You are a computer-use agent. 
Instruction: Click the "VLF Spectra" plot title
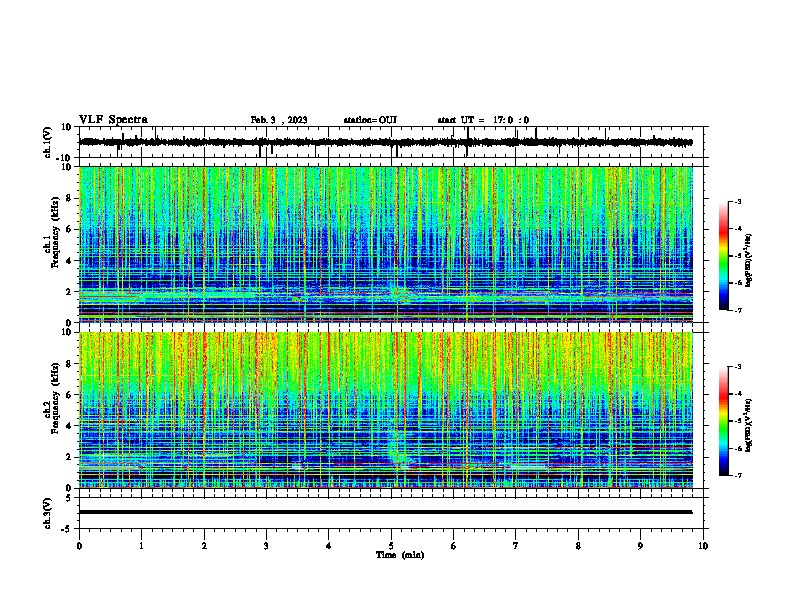[113, 120]
